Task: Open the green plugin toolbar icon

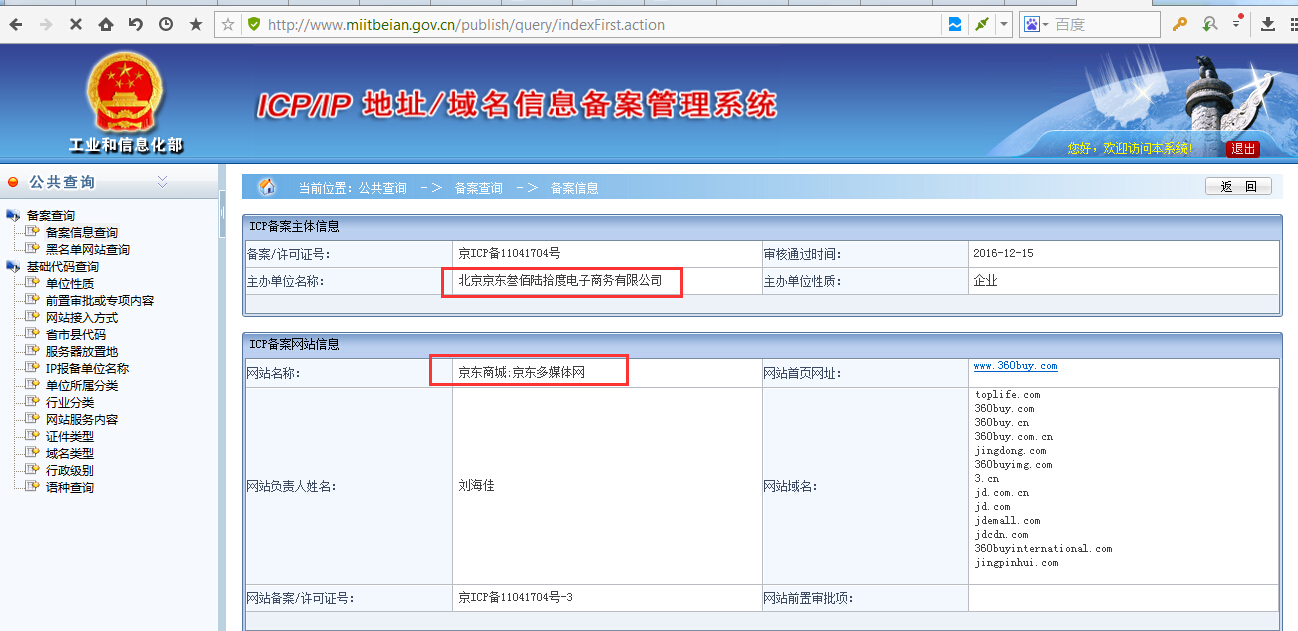Action: (980, 24)
